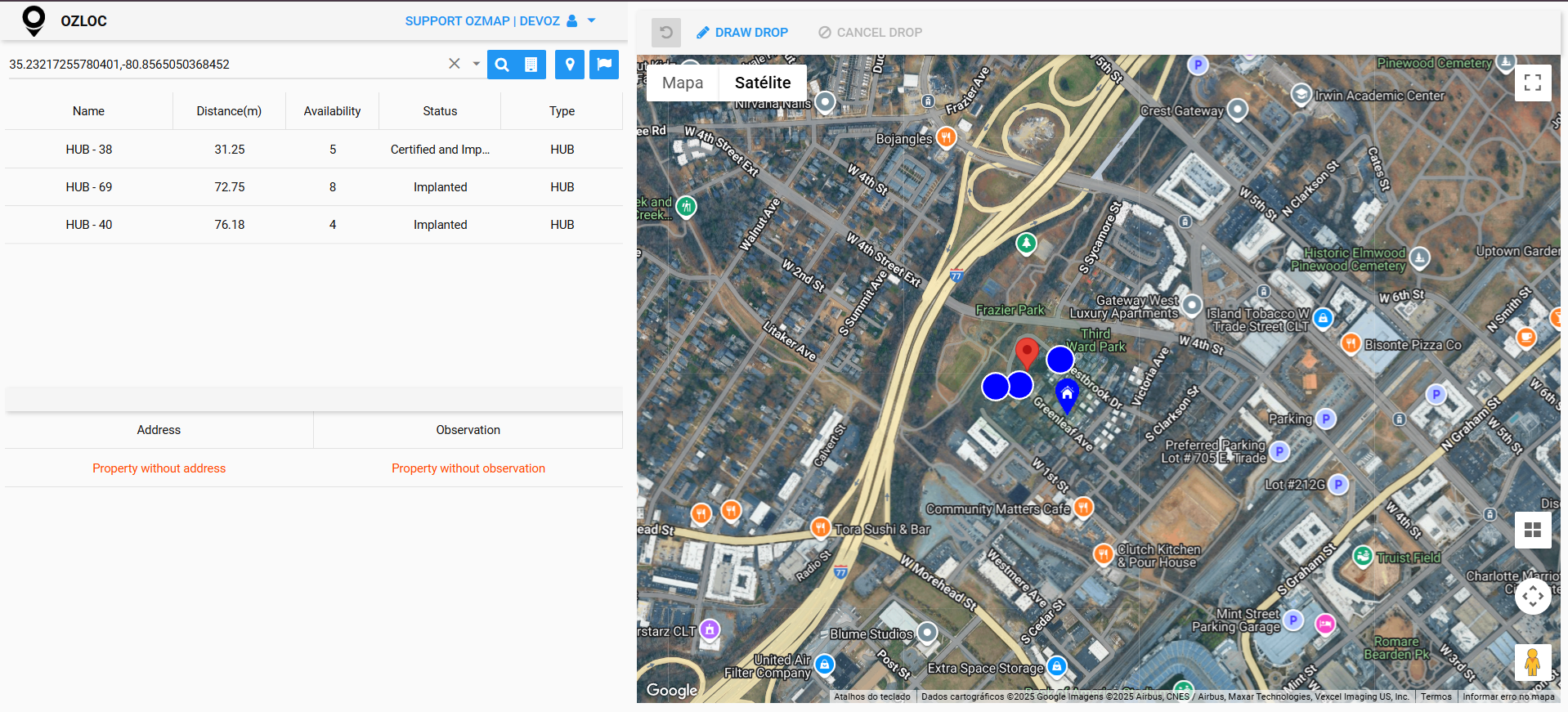
Task: Click Certified and Imp... status cell
Action: coord(440,150)
